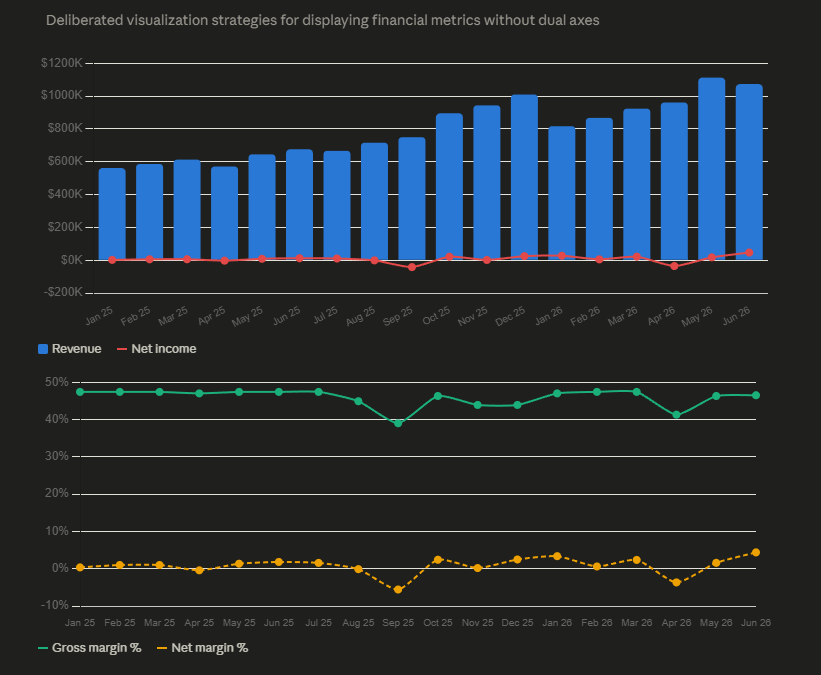Viewport: 821px width, 675px height.
Task: Select the May 25 revenue bar
Action: [262, 207]
